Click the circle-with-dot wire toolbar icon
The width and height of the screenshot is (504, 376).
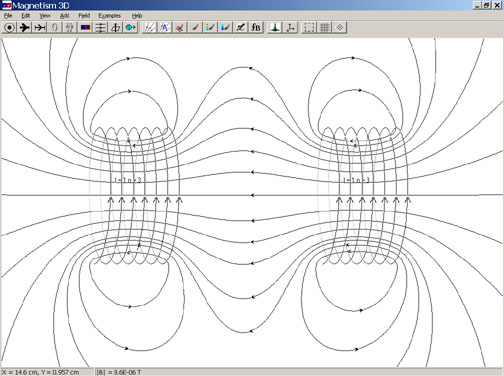9,27
